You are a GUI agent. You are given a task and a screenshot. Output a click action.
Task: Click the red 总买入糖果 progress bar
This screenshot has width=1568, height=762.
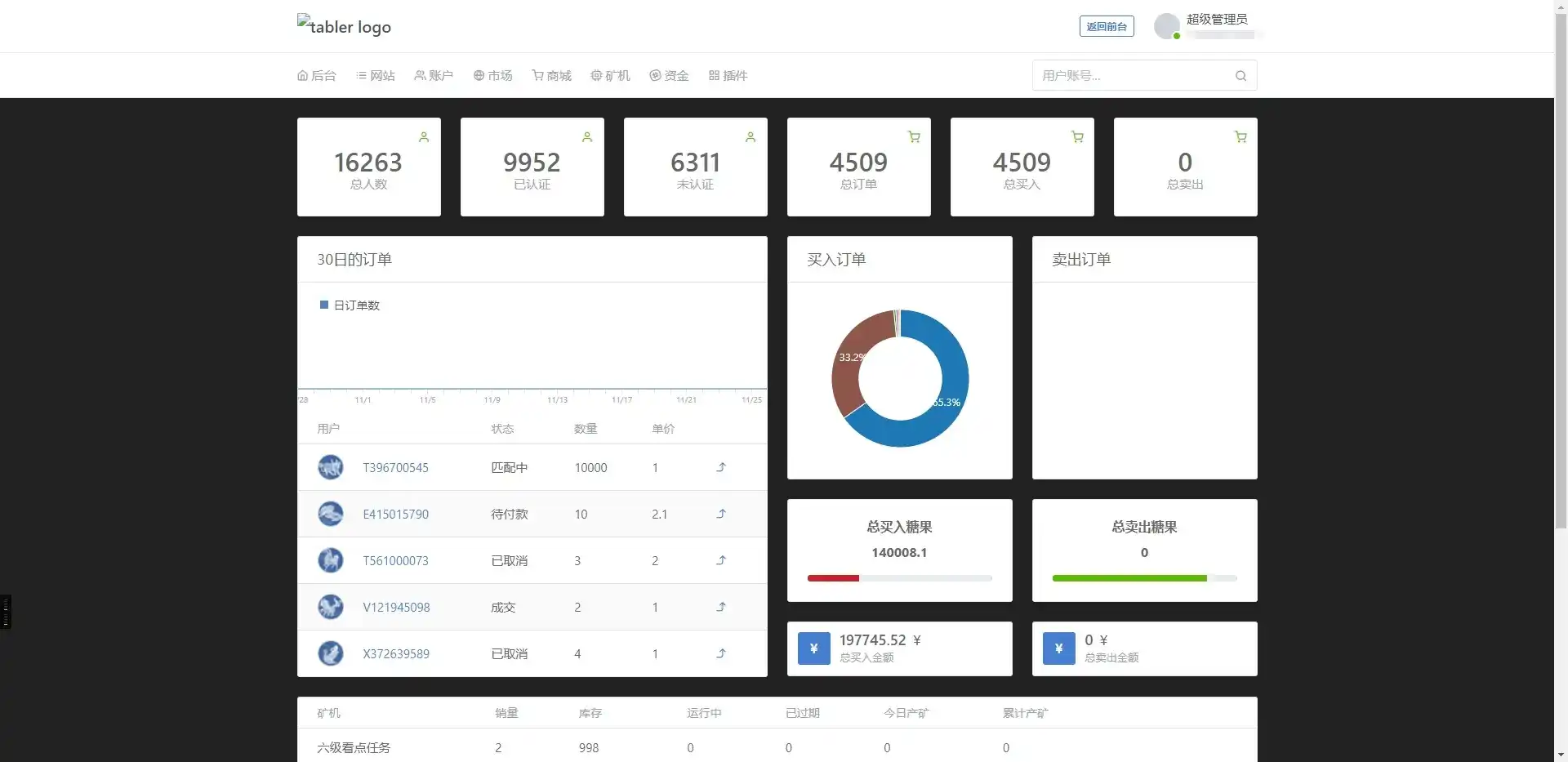[833, 578]
